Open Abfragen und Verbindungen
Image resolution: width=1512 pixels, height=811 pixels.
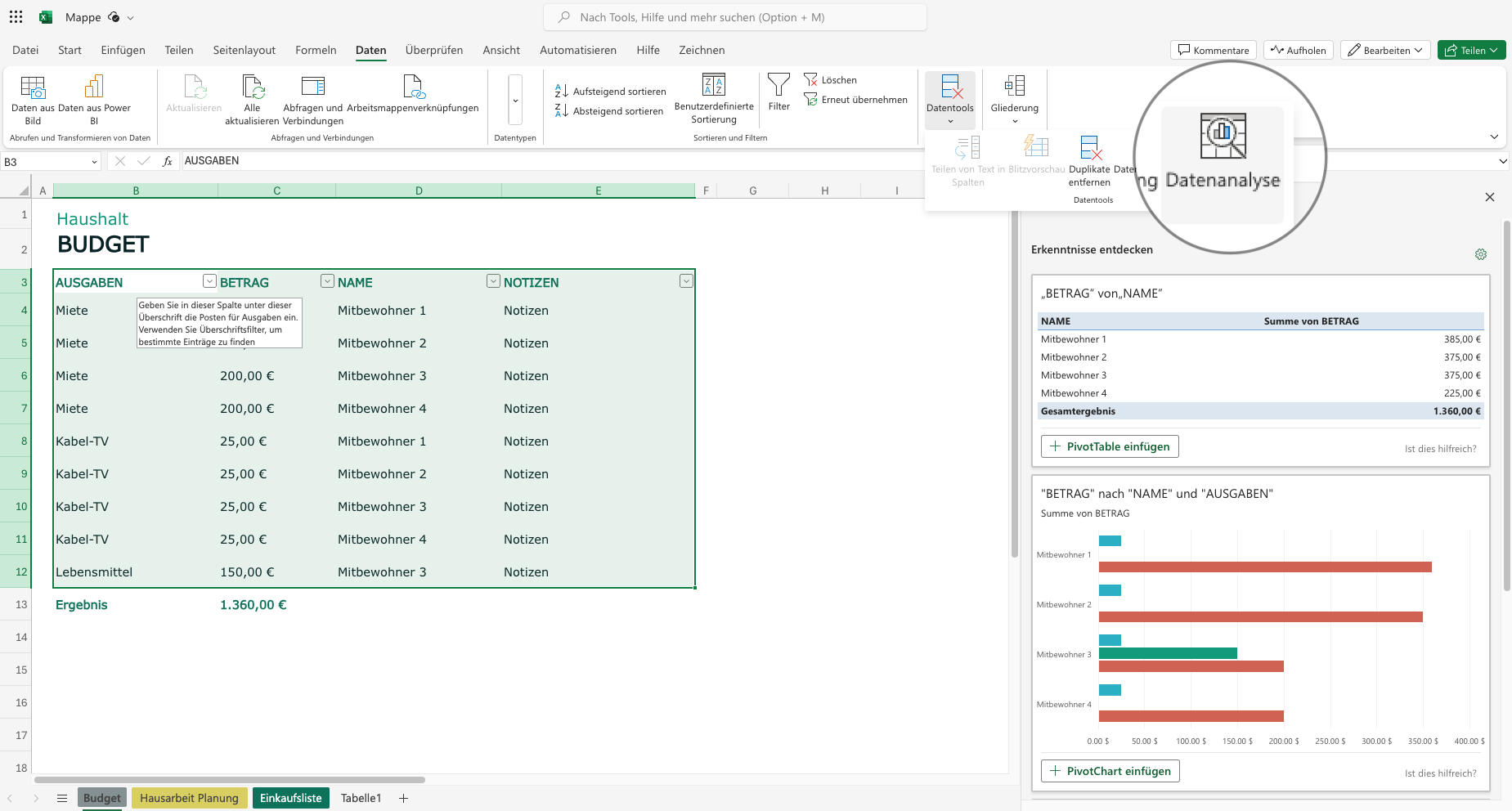(312, 101)
